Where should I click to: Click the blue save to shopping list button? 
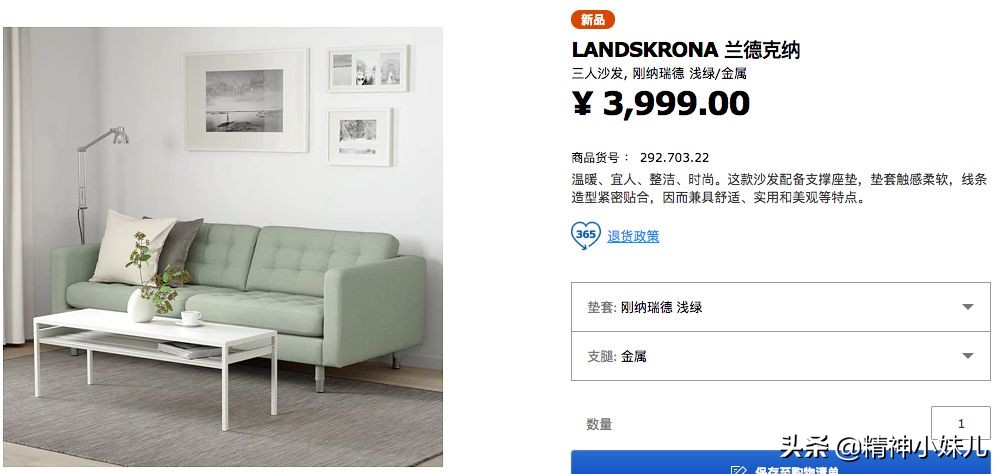[780, 462]
